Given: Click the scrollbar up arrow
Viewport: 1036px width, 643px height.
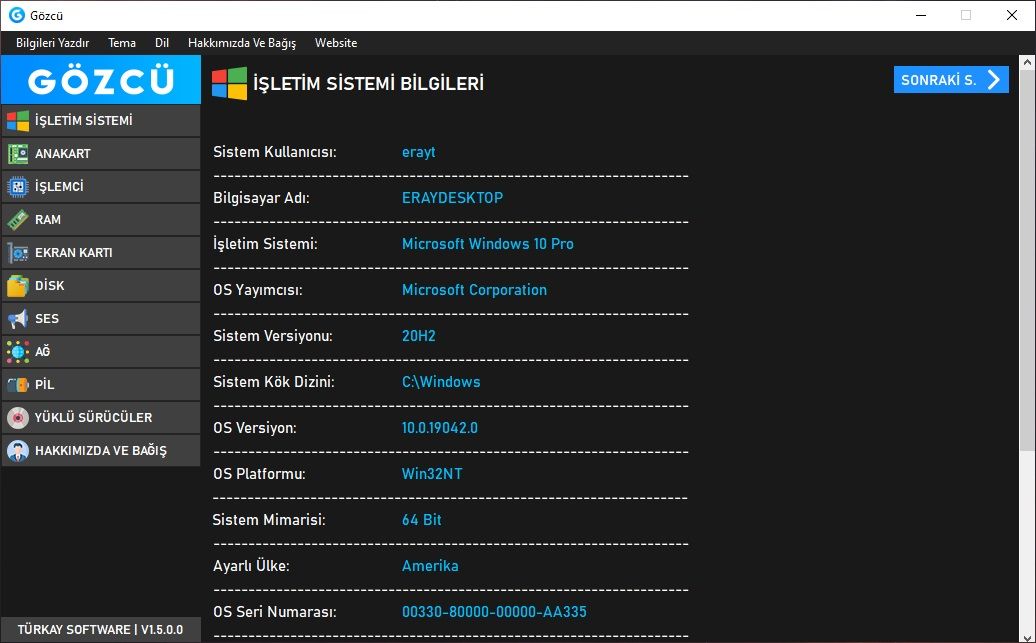Looking at the screenshot, I should tap(1027, 63).
